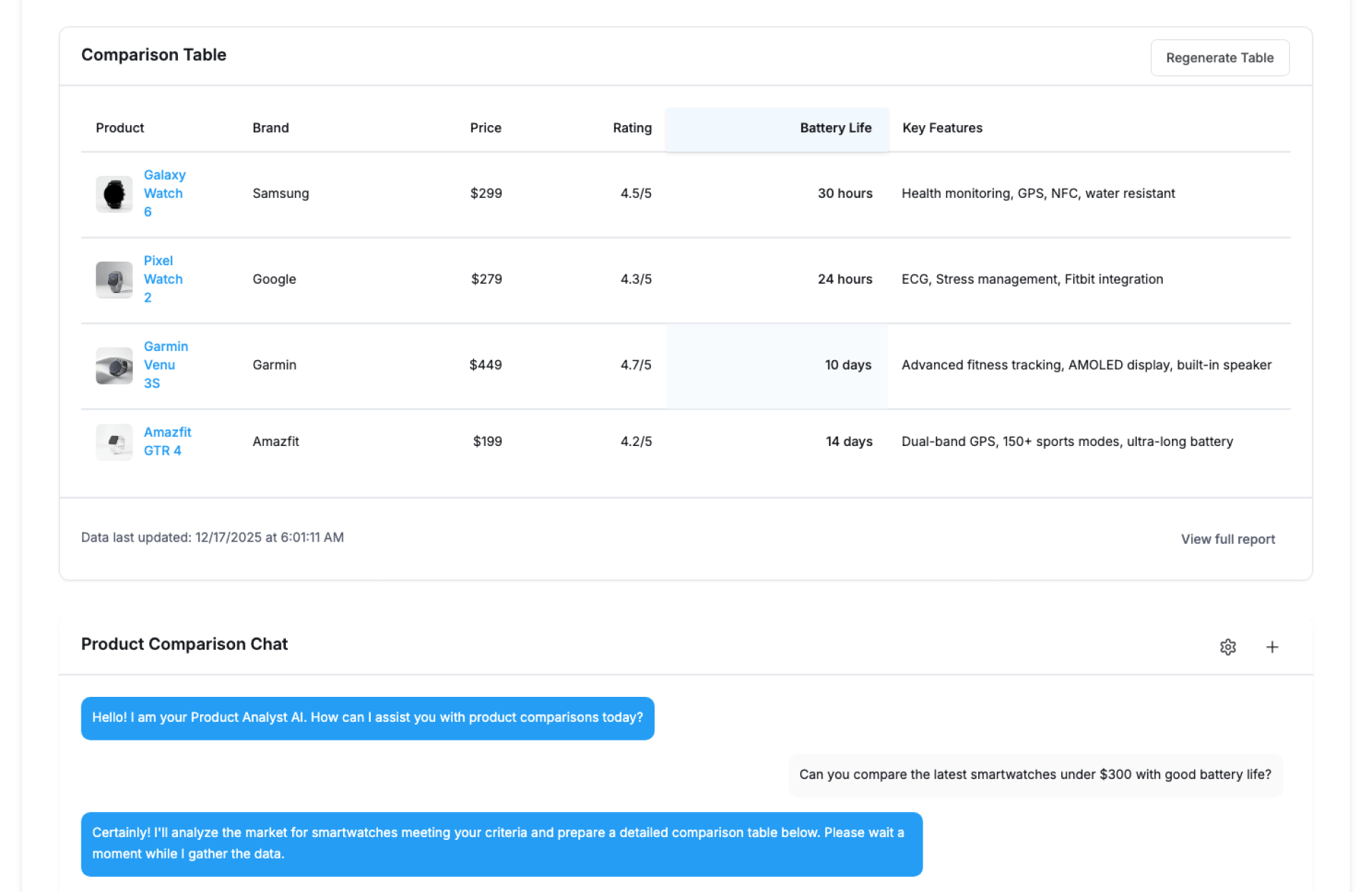Click the plus icon in chat header
Viewport: 1372px width, 892px height.
click(1272, 647)
